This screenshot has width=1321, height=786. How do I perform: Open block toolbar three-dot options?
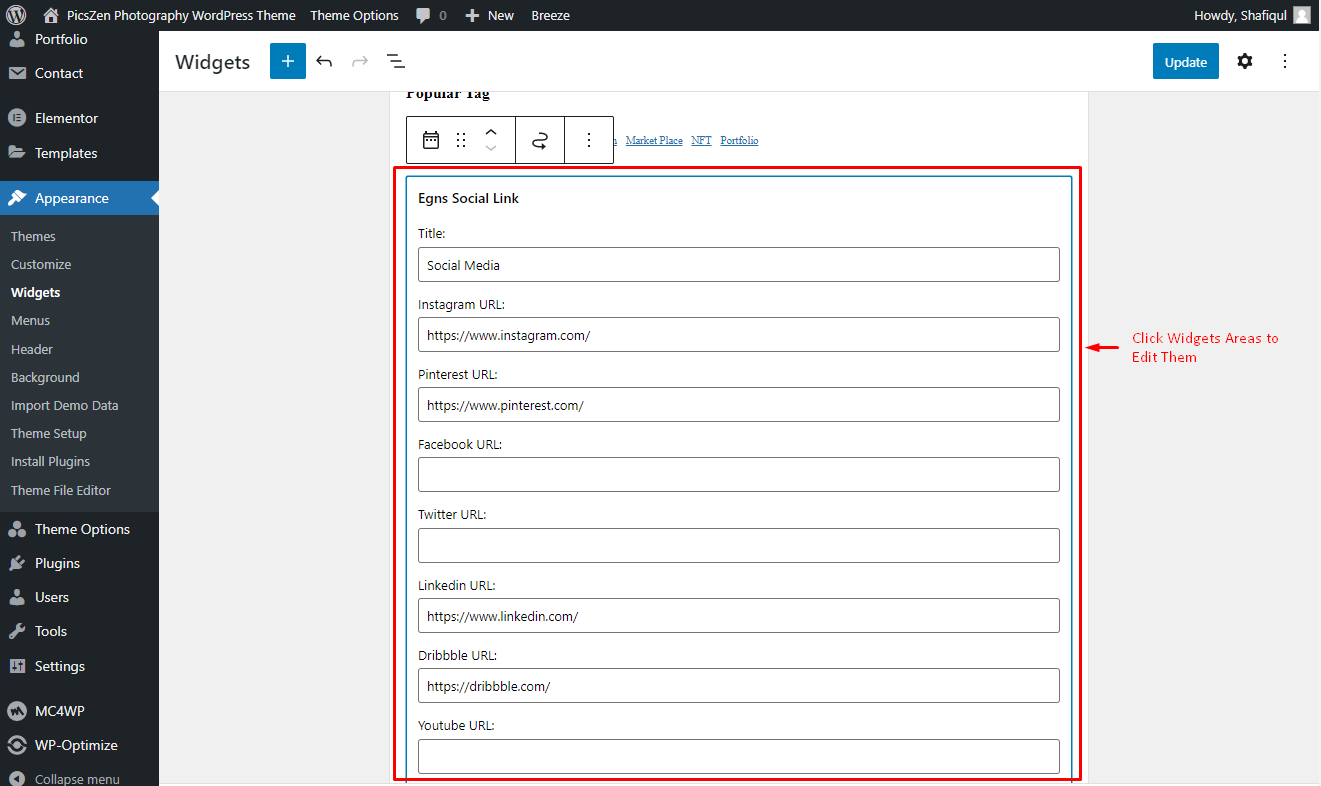(589, 140)
